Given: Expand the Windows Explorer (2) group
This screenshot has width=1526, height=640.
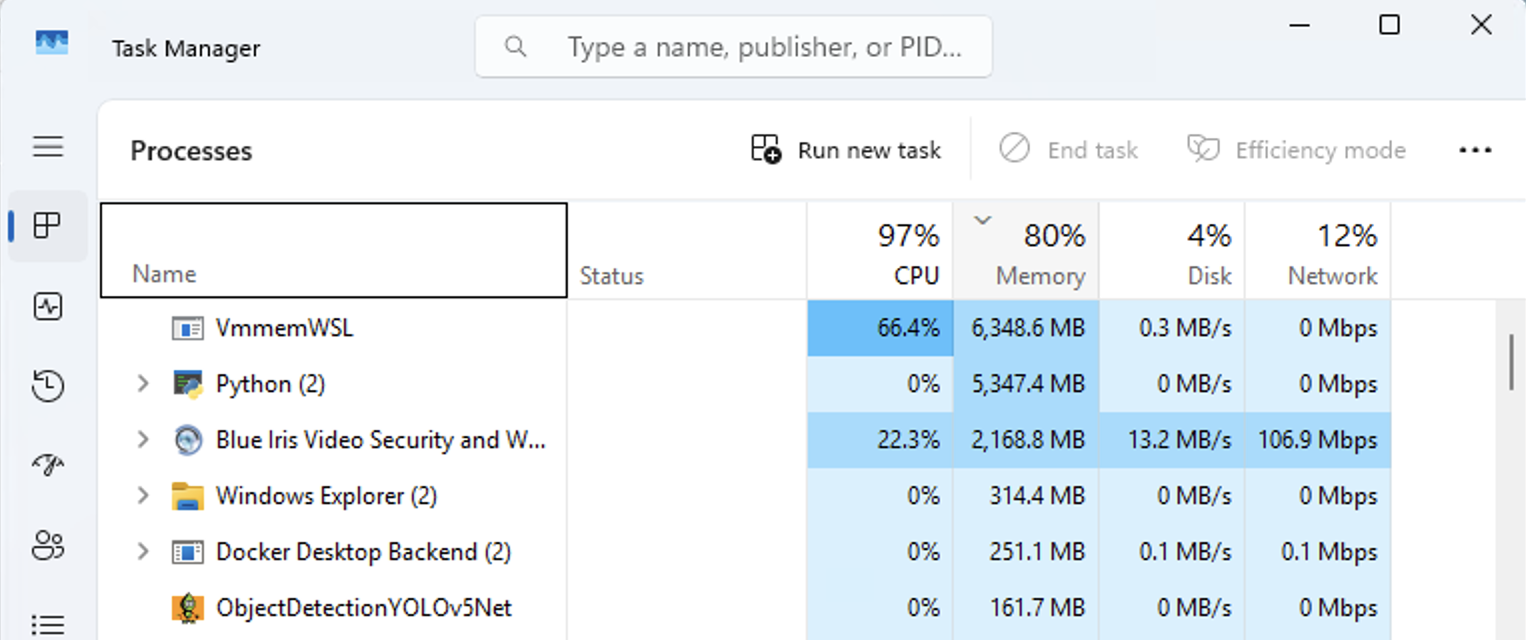Looking at the screenshot, I should pos(143,496).
